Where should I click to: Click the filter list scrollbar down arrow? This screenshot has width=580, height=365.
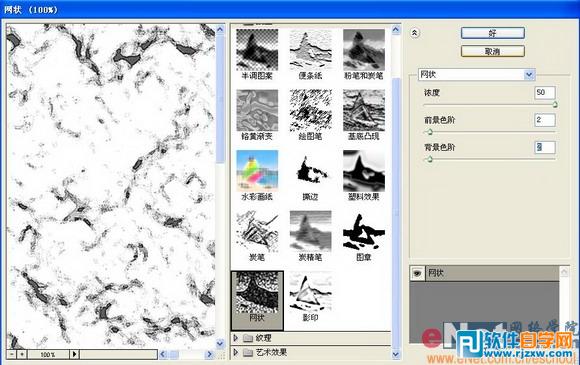tap(396, 354)
